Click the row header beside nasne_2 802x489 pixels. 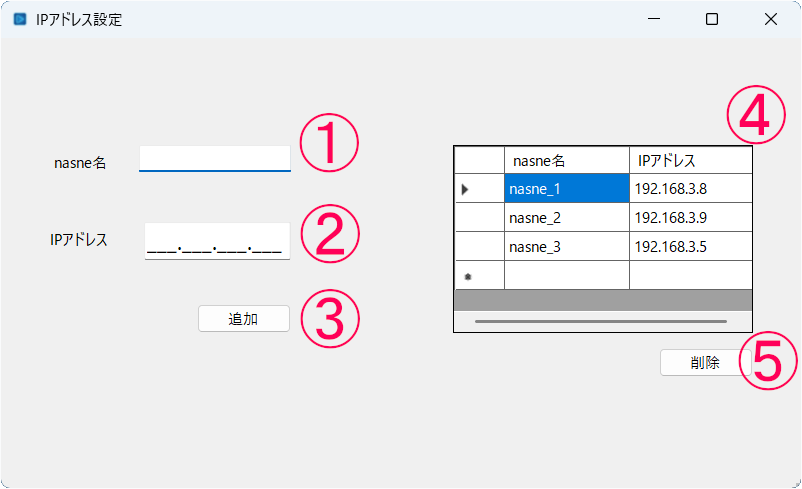pyautogui.click(x=479, y=217)
